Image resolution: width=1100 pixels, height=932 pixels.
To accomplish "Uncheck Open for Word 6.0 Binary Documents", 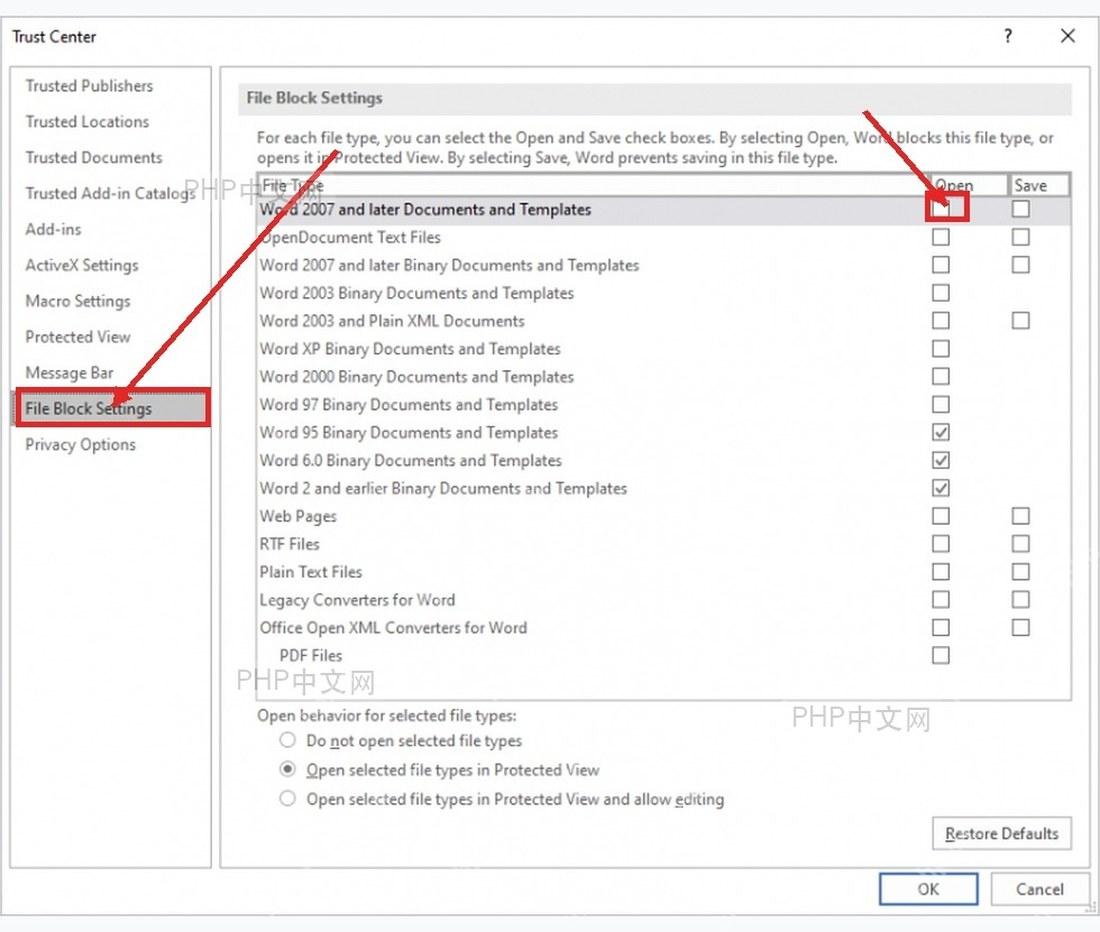I will click(x=941, y=460).
